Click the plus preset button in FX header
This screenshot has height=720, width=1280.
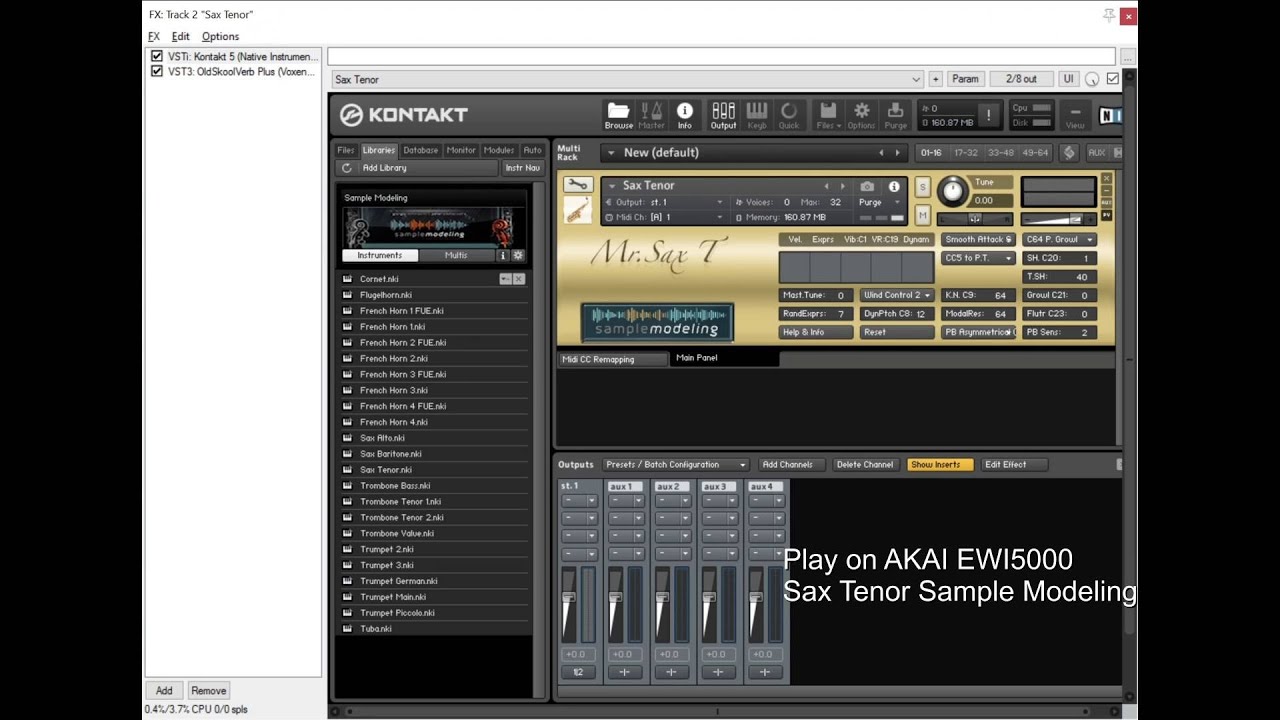935,79
